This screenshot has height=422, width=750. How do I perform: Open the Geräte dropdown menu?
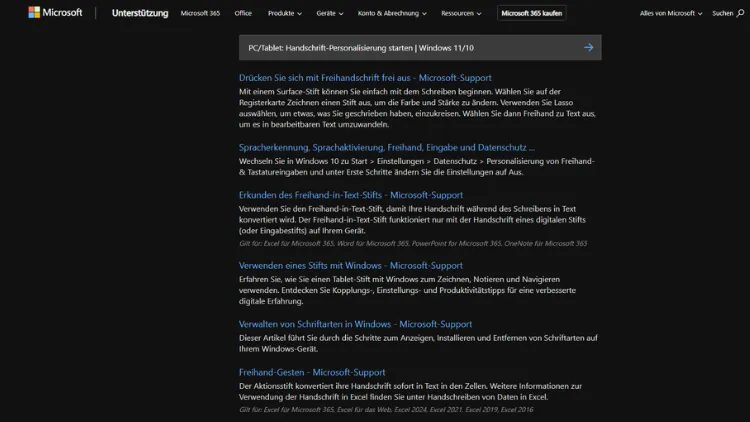click(329, 13)
